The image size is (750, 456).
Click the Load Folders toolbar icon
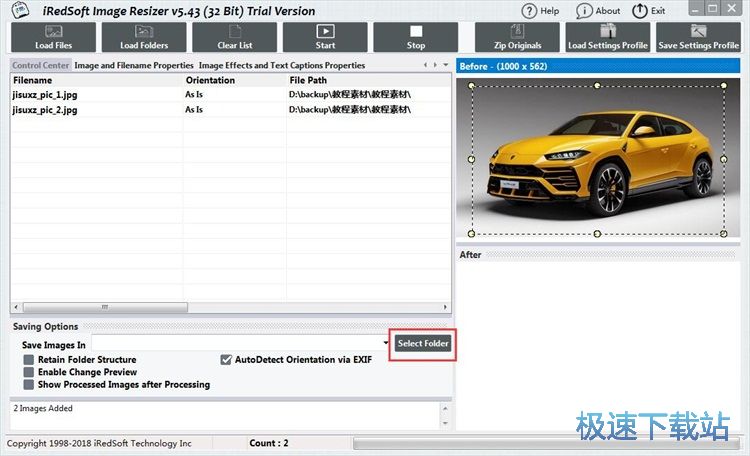[144, 37]
